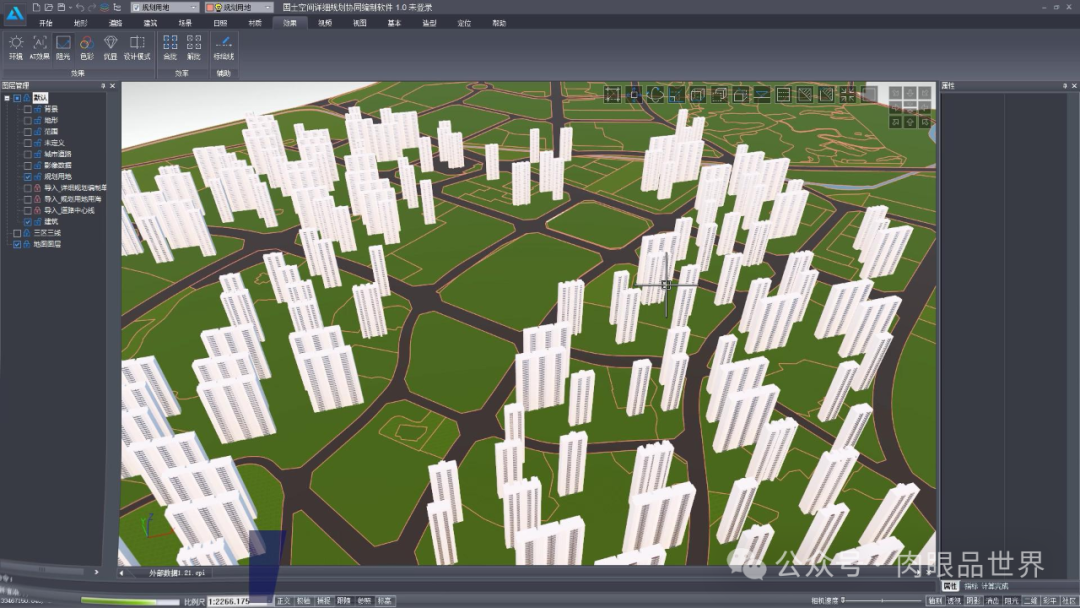Screen dimensions: 1080x608
Task: Pin the 图层管理 panel with pushpin icon
Action: click(103, 86)
